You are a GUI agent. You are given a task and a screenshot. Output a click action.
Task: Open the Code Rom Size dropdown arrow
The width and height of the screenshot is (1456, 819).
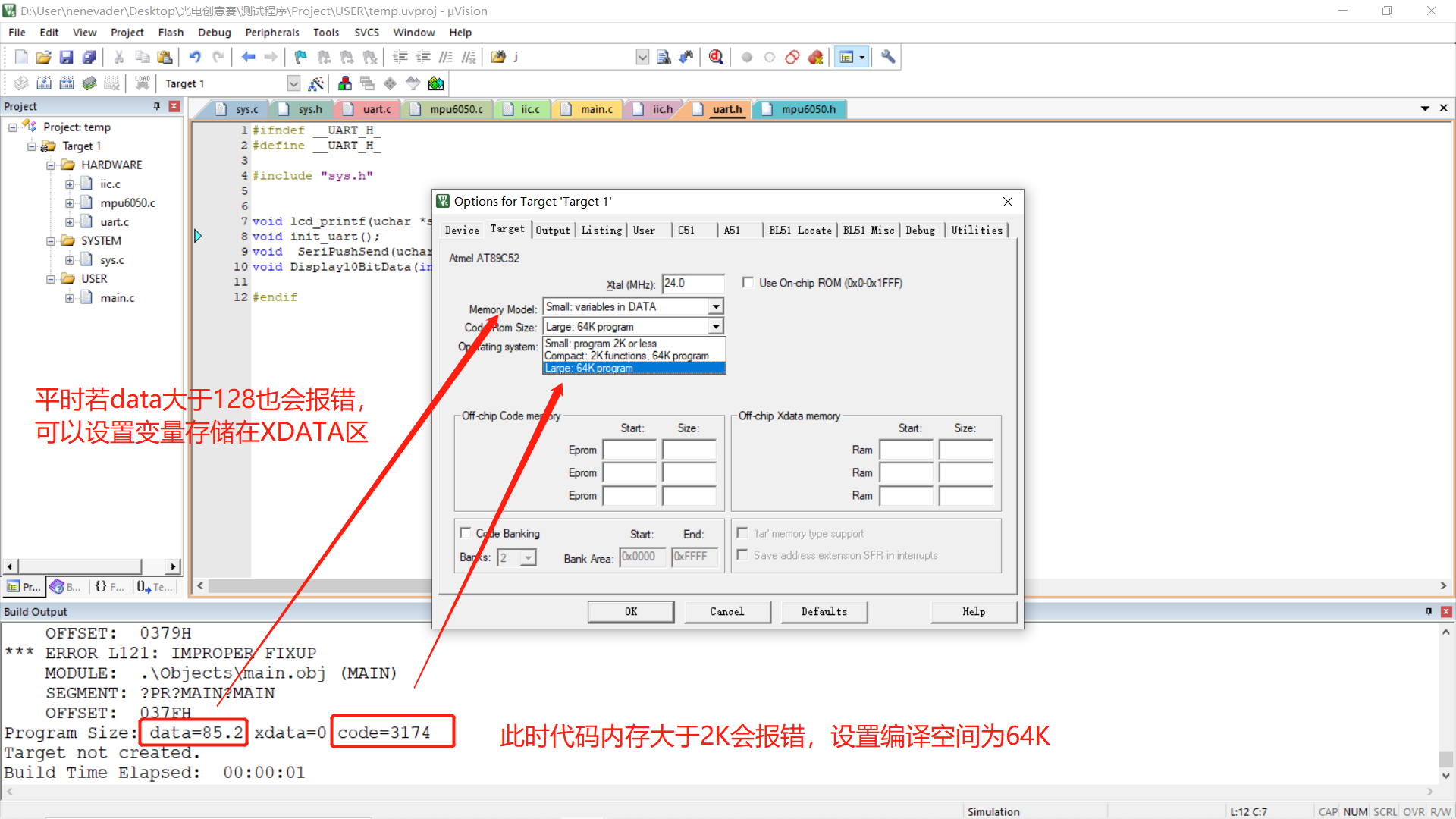715,326
